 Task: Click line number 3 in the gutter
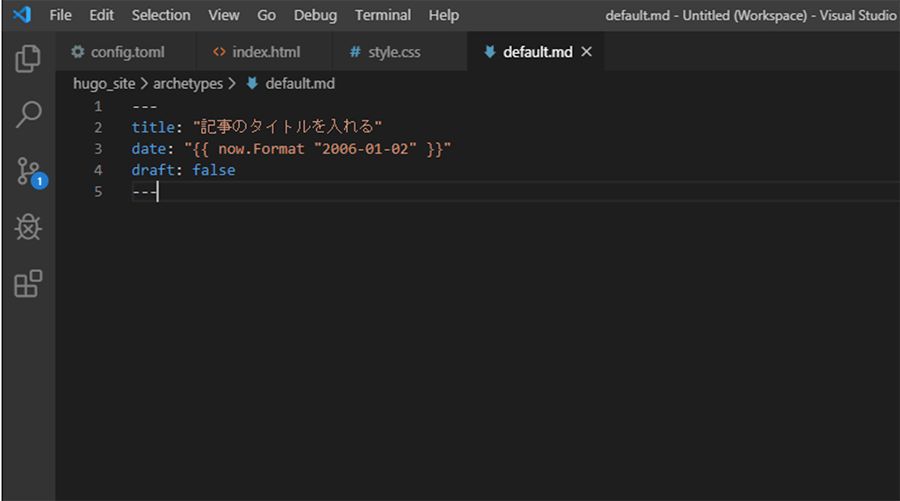tap(97, 148)
